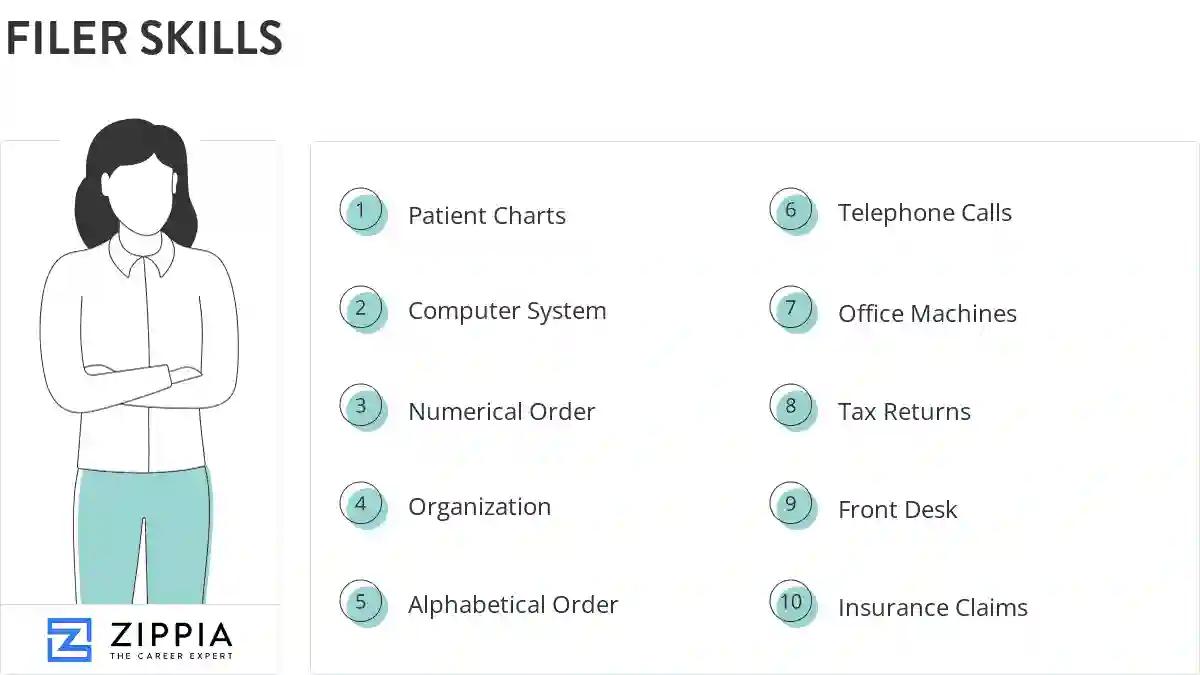Open the Front Desk skill entry

coord(897,510)
